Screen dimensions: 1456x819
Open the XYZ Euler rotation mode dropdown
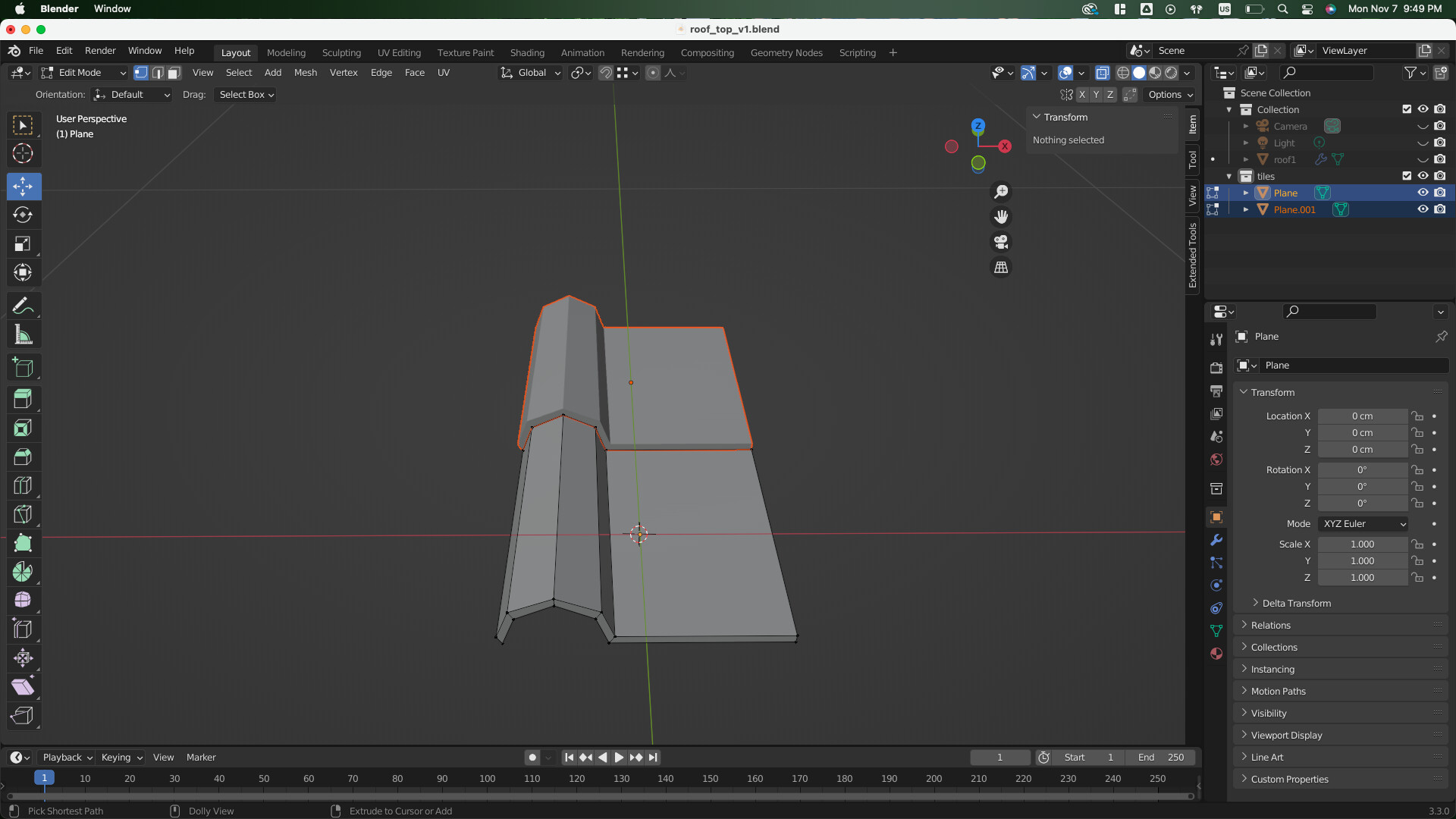(x=1363, y=524)
